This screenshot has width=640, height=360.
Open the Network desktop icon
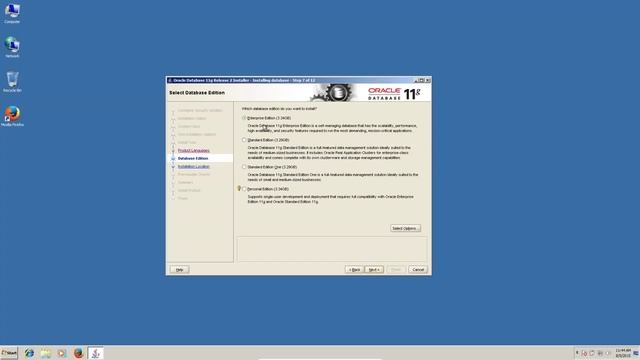pos(12,47)
